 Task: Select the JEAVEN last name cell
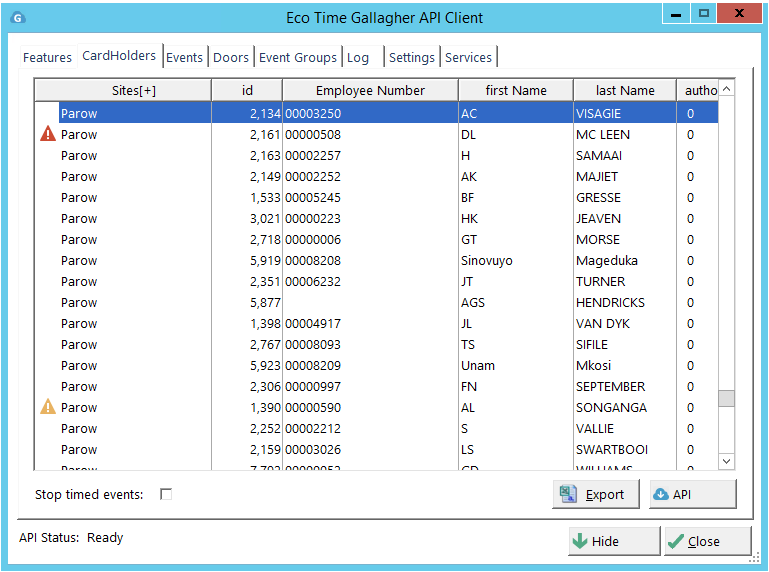pos(624,219)
